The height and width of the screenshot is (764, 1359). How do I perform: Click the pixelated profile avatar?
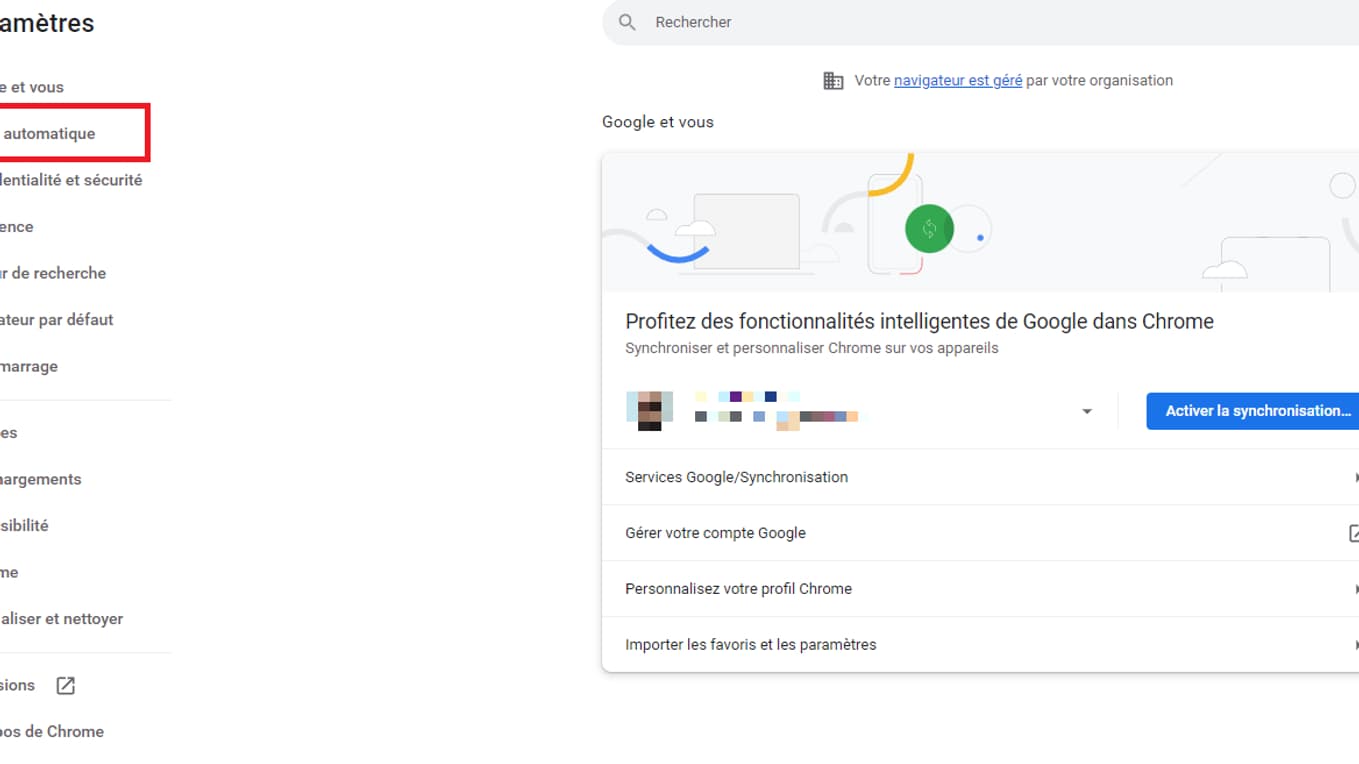tap(649, 411)
